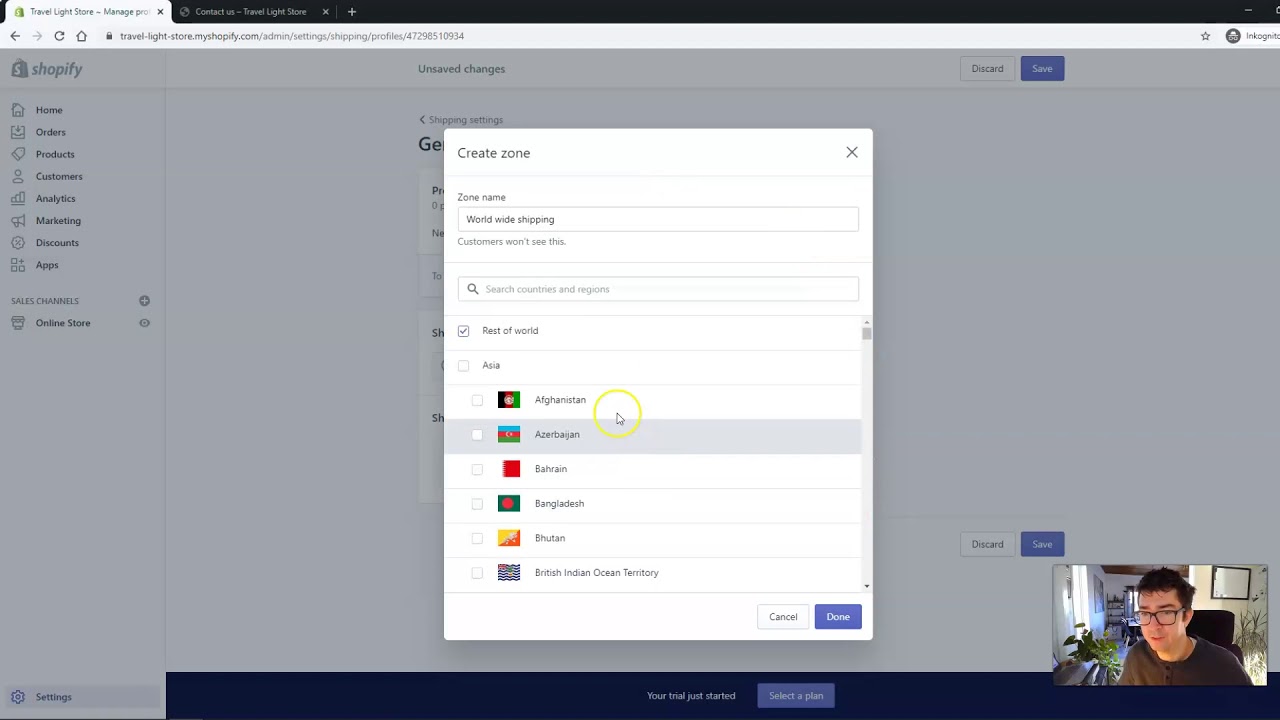Click the bottom Save button
Image resolution: width=1280 pixels, height=720 pixels.
click(1042, 544)
